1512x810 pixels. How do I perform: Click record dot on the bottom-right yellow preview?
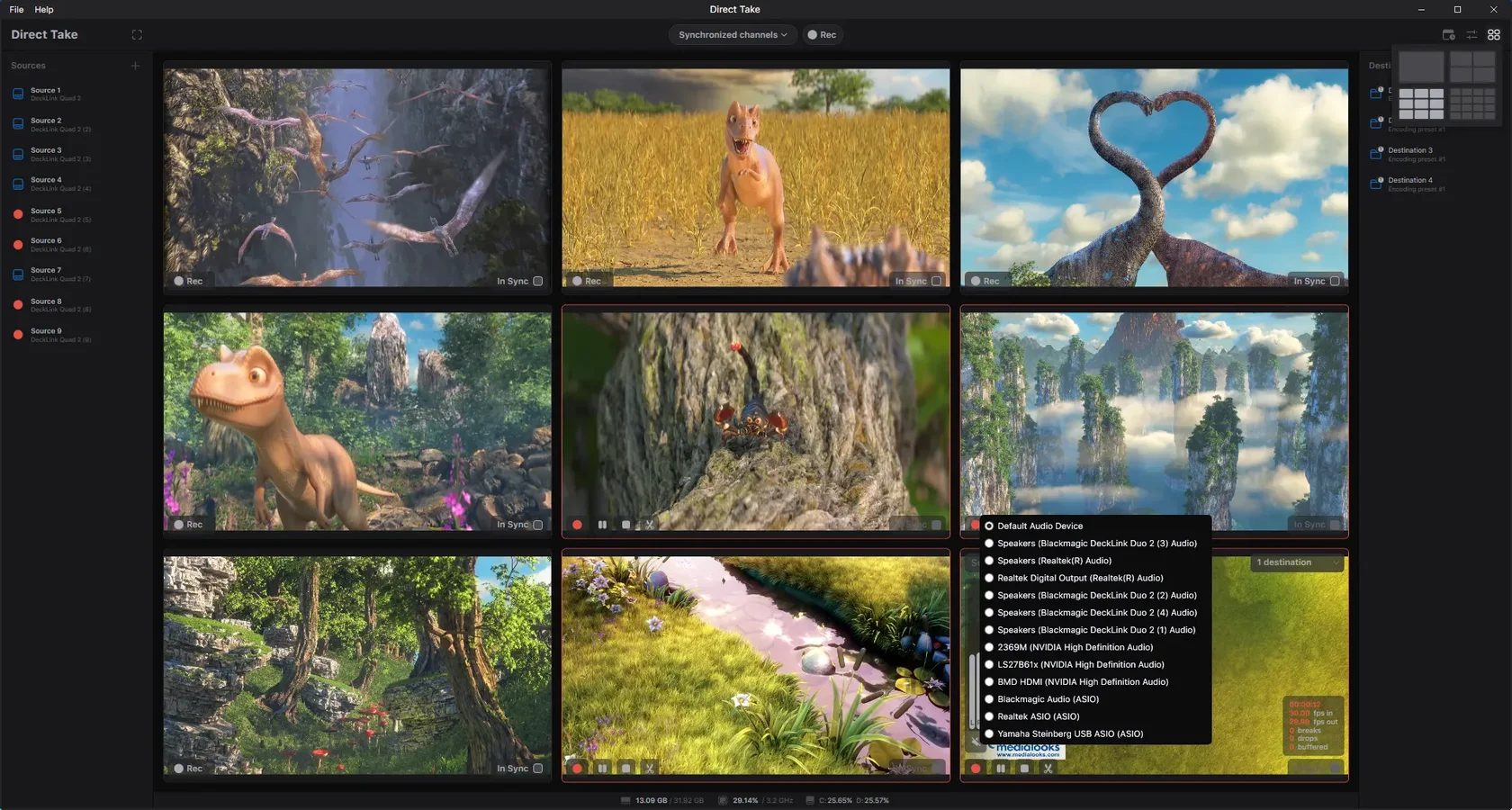coord(976,769)
